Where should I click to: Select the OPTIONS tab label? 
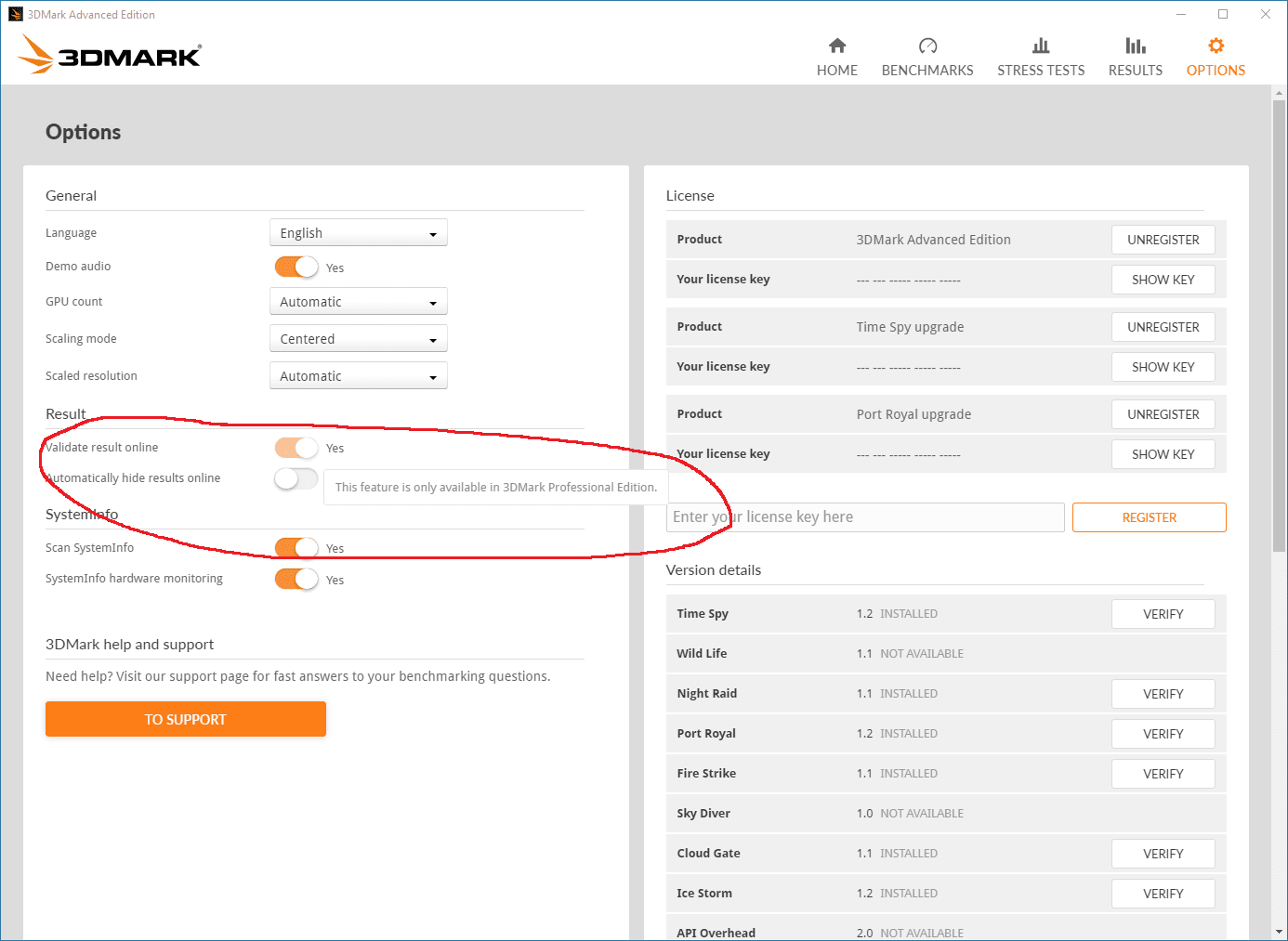1216,71
